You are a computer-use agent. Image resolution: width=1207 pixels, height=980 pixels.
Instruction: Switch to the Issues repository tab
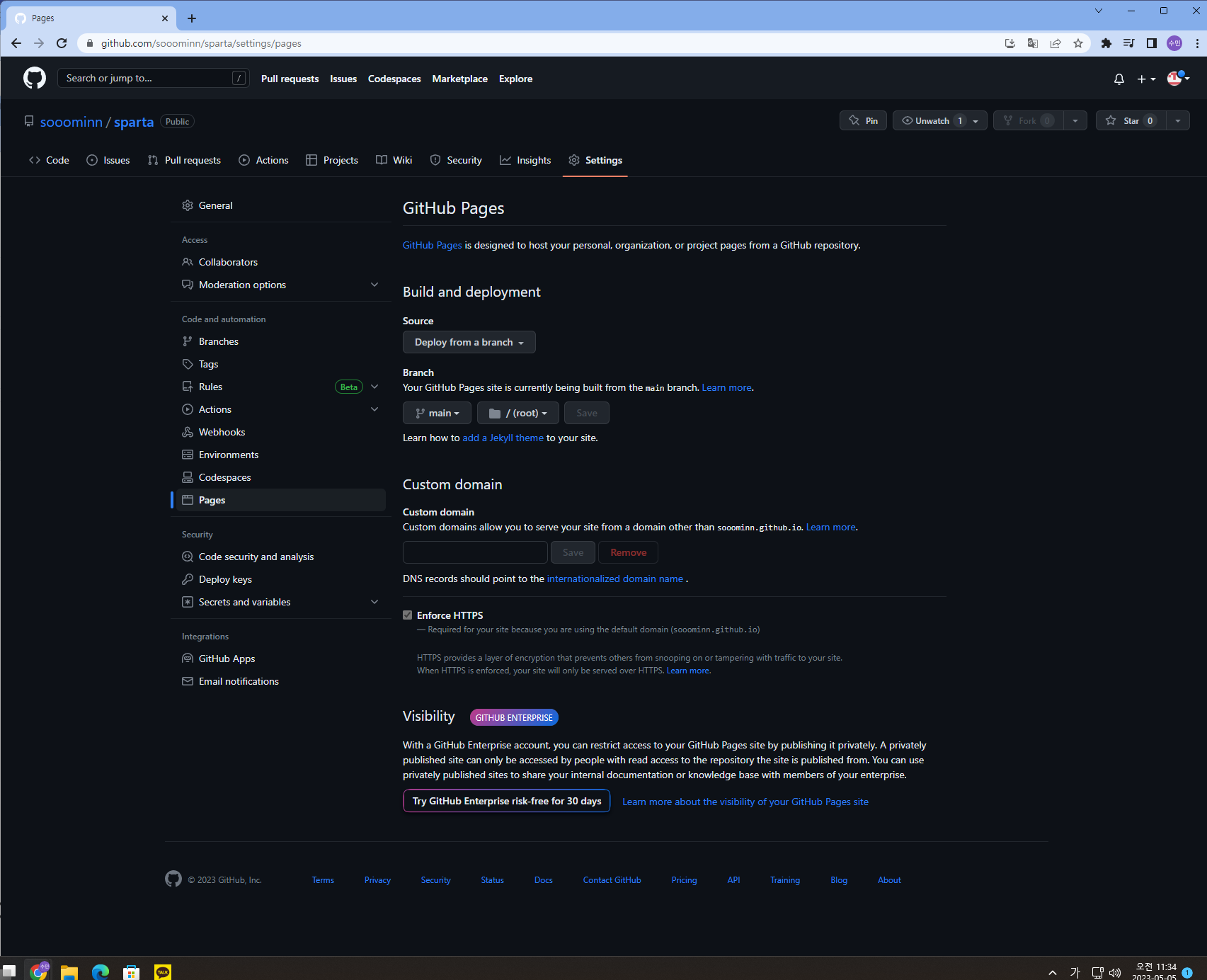pos(108,160)
